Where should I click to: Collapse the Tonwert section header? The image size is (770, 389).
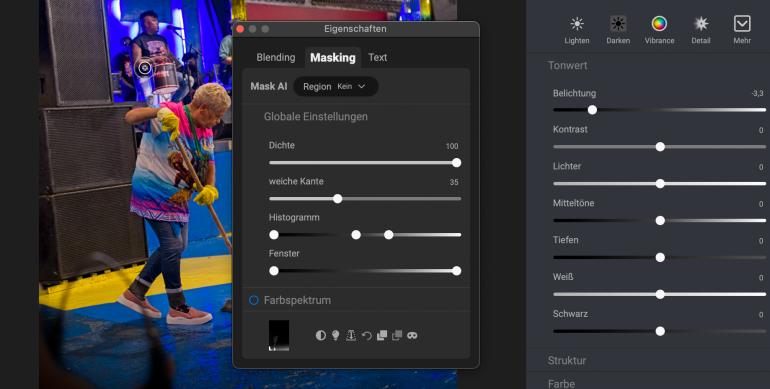[x=567, y=65]
